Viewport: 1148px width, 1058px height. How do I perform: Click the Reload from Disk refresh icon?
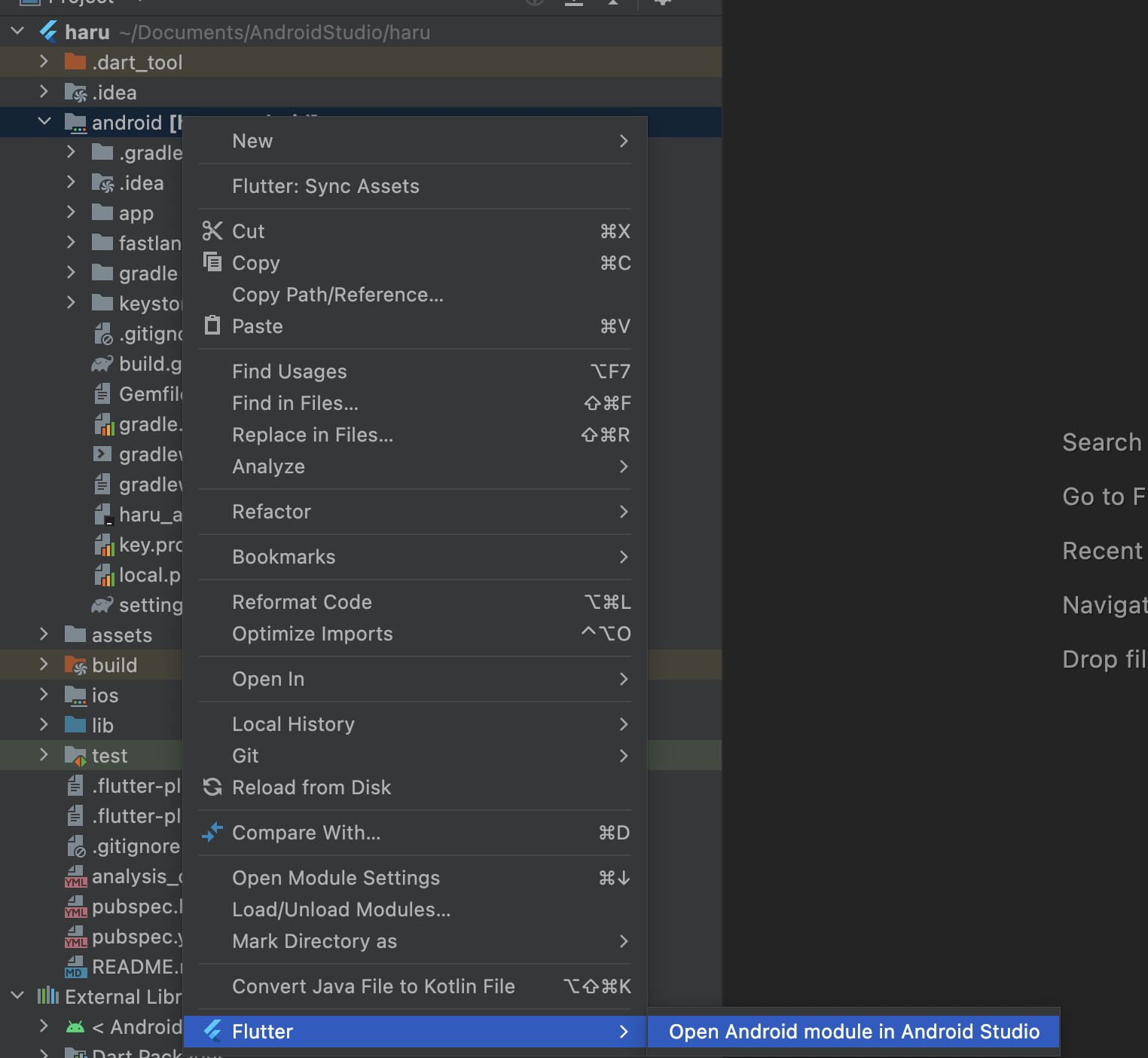[212, 787]
